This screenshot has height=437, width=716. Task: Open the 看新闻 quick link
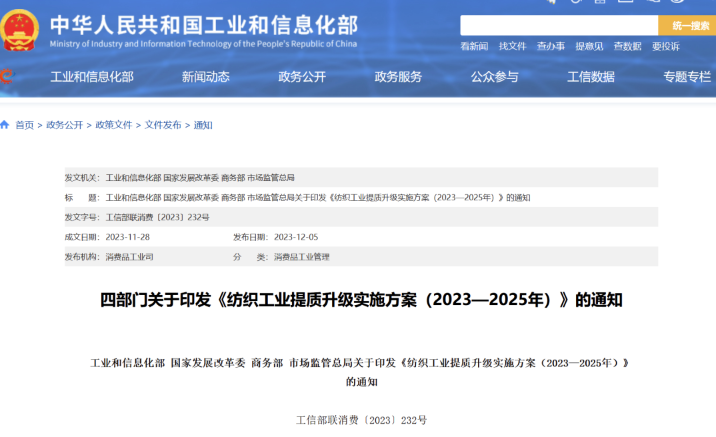pos(474,46)
